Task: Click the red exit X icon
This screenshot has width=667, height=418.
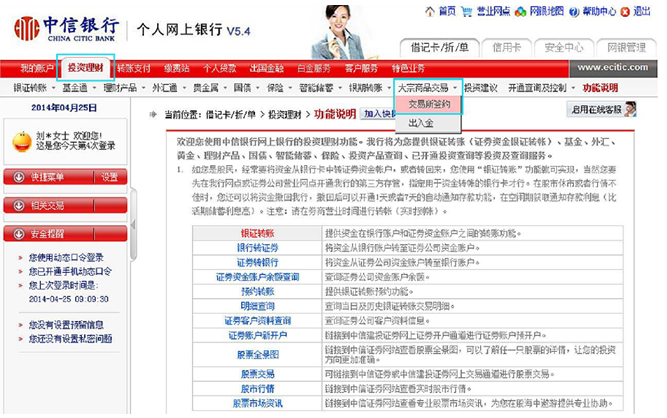Action: pos(625,12)
